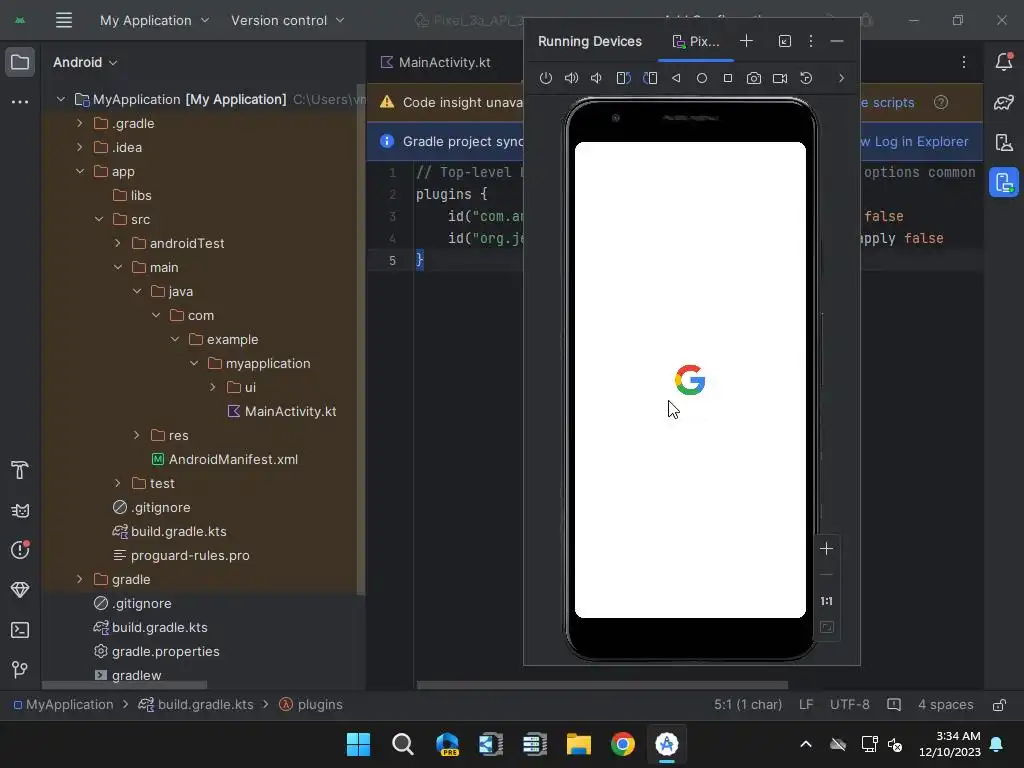
Task: Open Notifications bell in right sidebar
Action: pos(1004,61)
